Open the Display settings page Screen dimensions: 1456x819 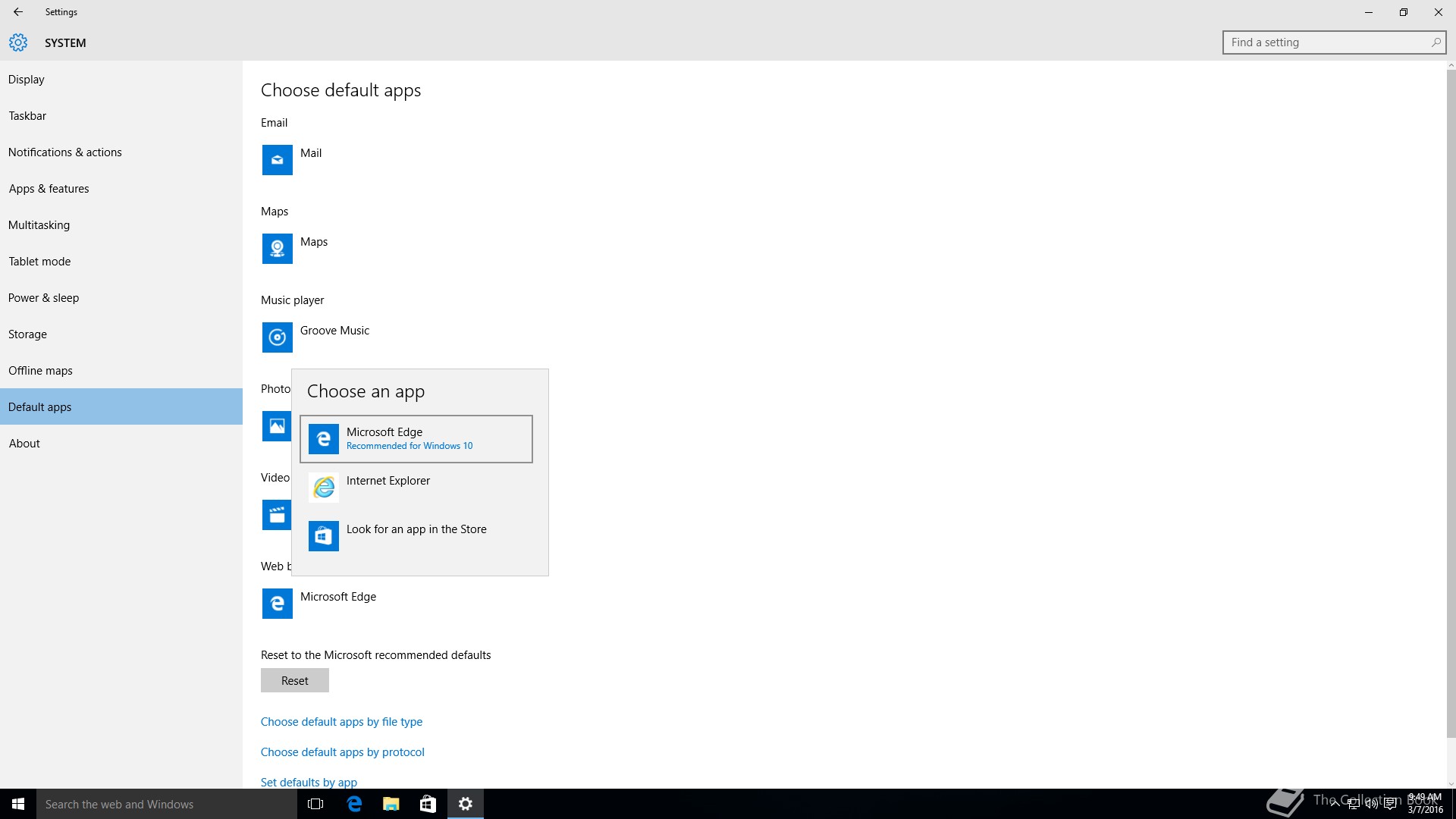point(121,80)
